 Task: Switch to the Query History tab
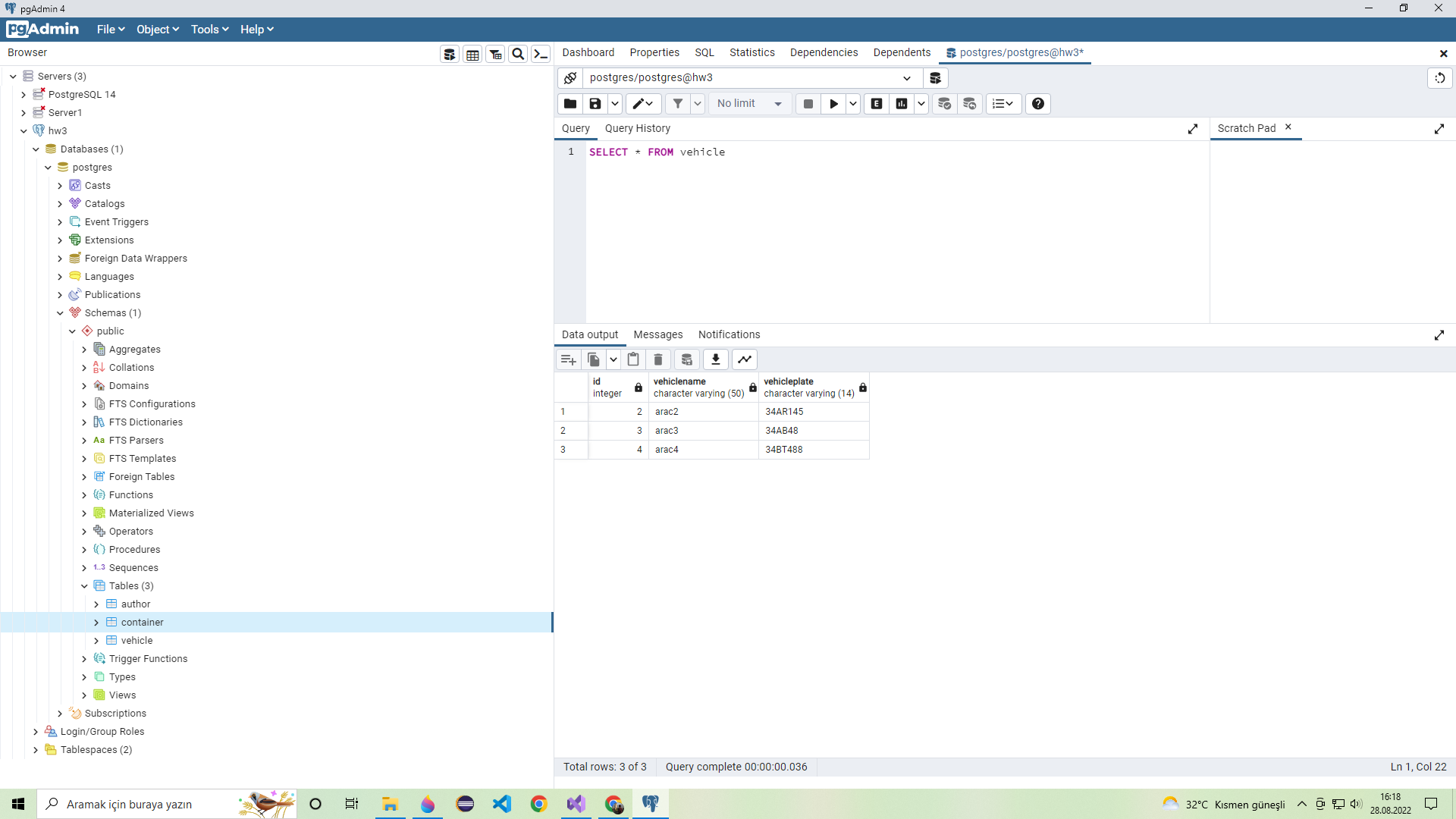click(637, 128)
